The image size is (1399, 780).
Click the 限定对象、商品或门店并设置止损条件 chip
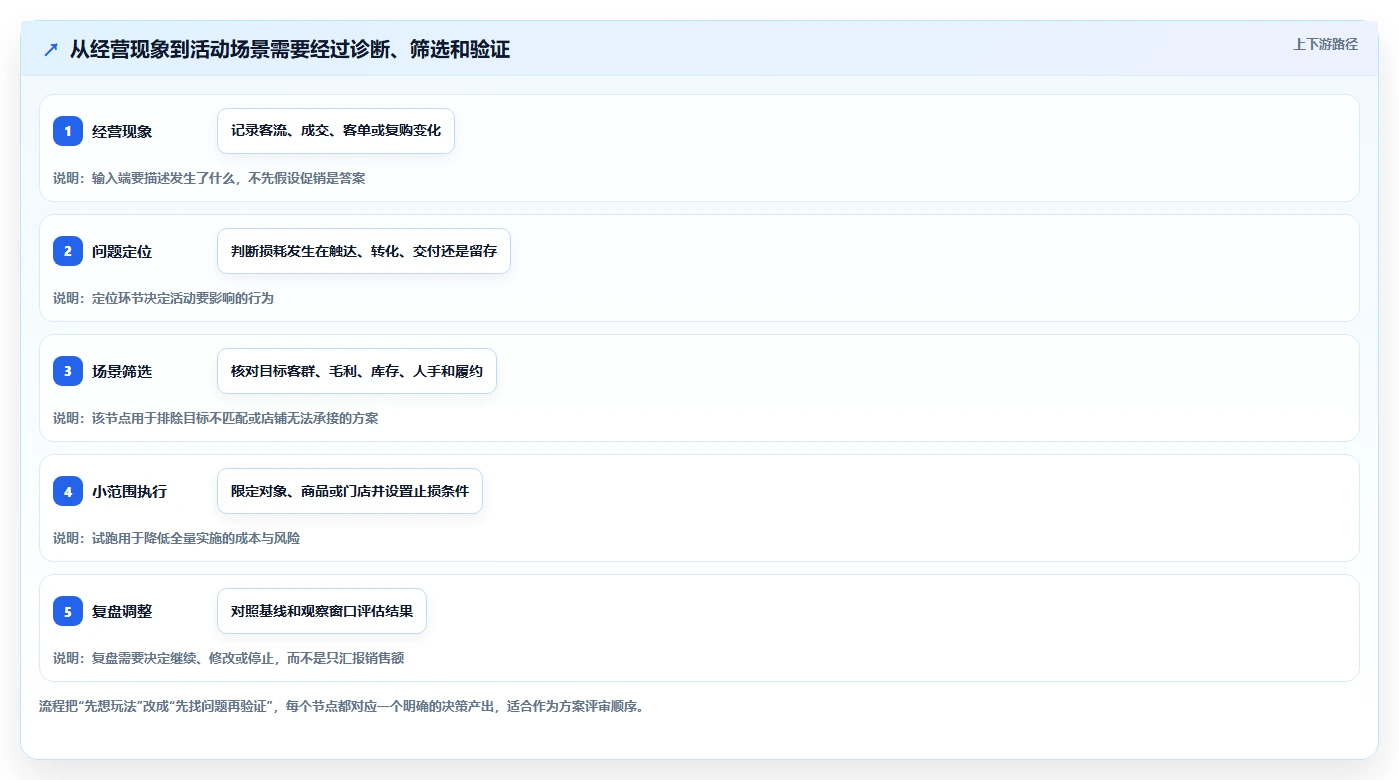coord(350,491)
